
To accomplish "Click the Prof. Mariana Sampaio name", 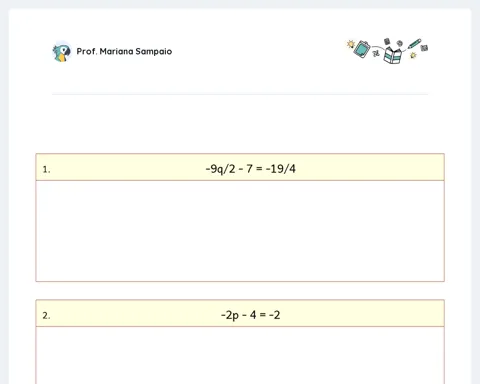I will coord(124,51).
